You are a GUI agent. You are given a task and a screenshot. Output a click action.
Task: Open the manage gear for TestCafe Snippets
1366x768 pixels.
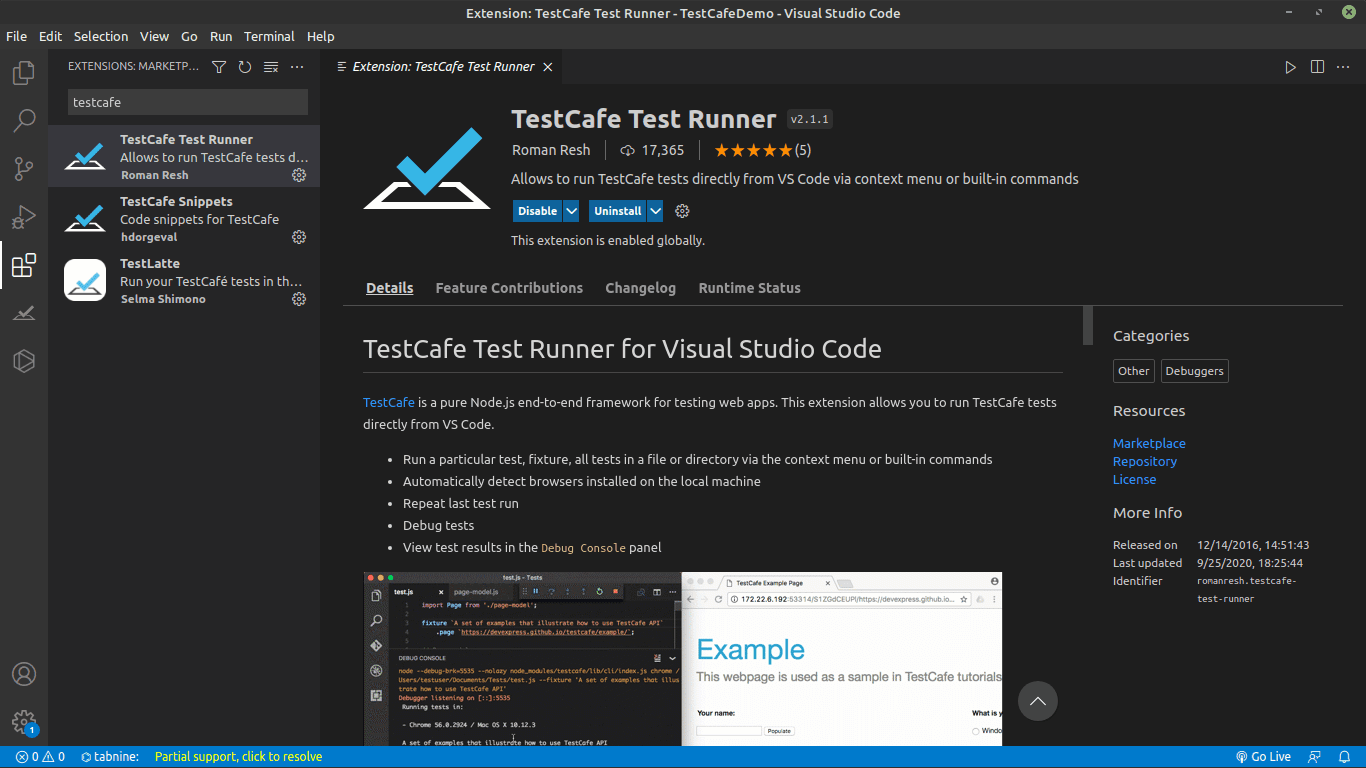pos(298,237)
